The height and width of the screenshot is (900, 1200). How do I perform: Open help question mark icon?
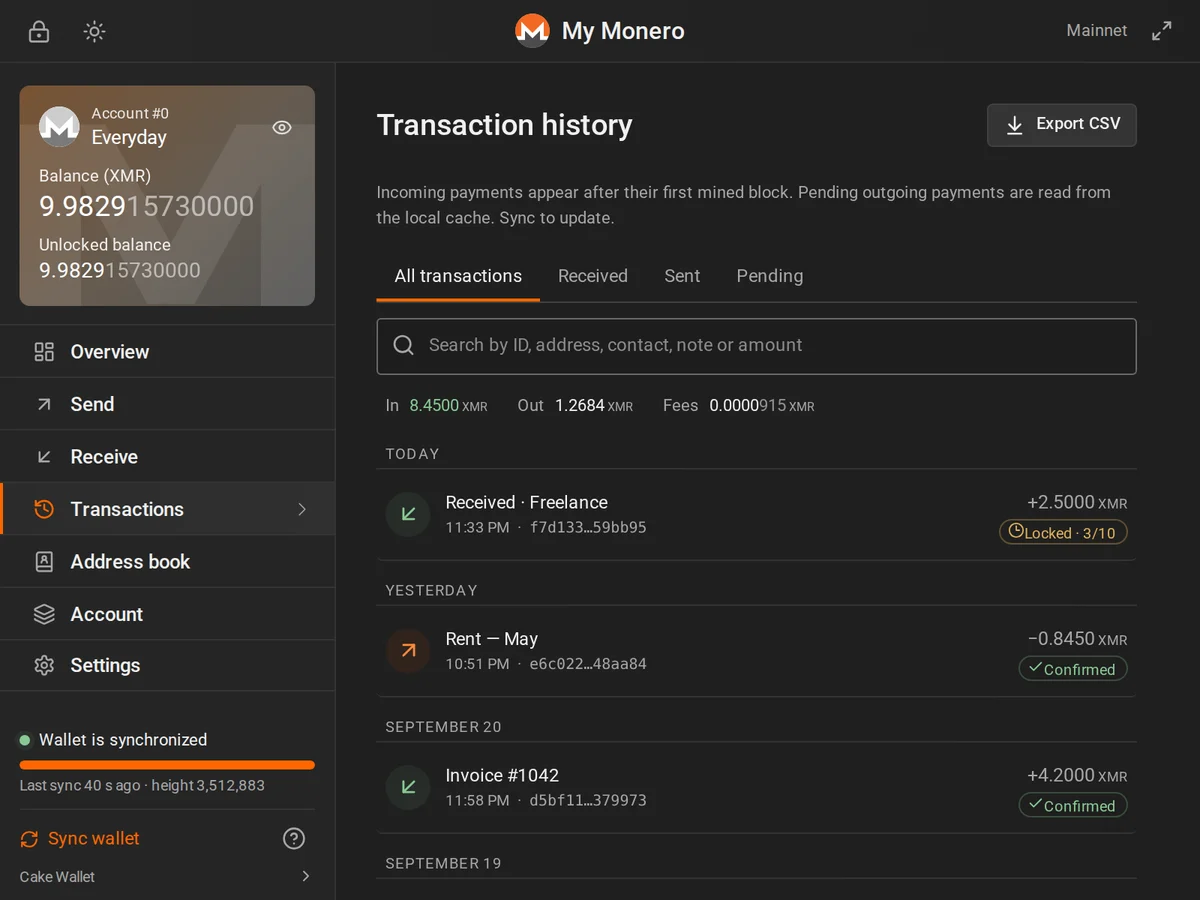pos(294,839)
